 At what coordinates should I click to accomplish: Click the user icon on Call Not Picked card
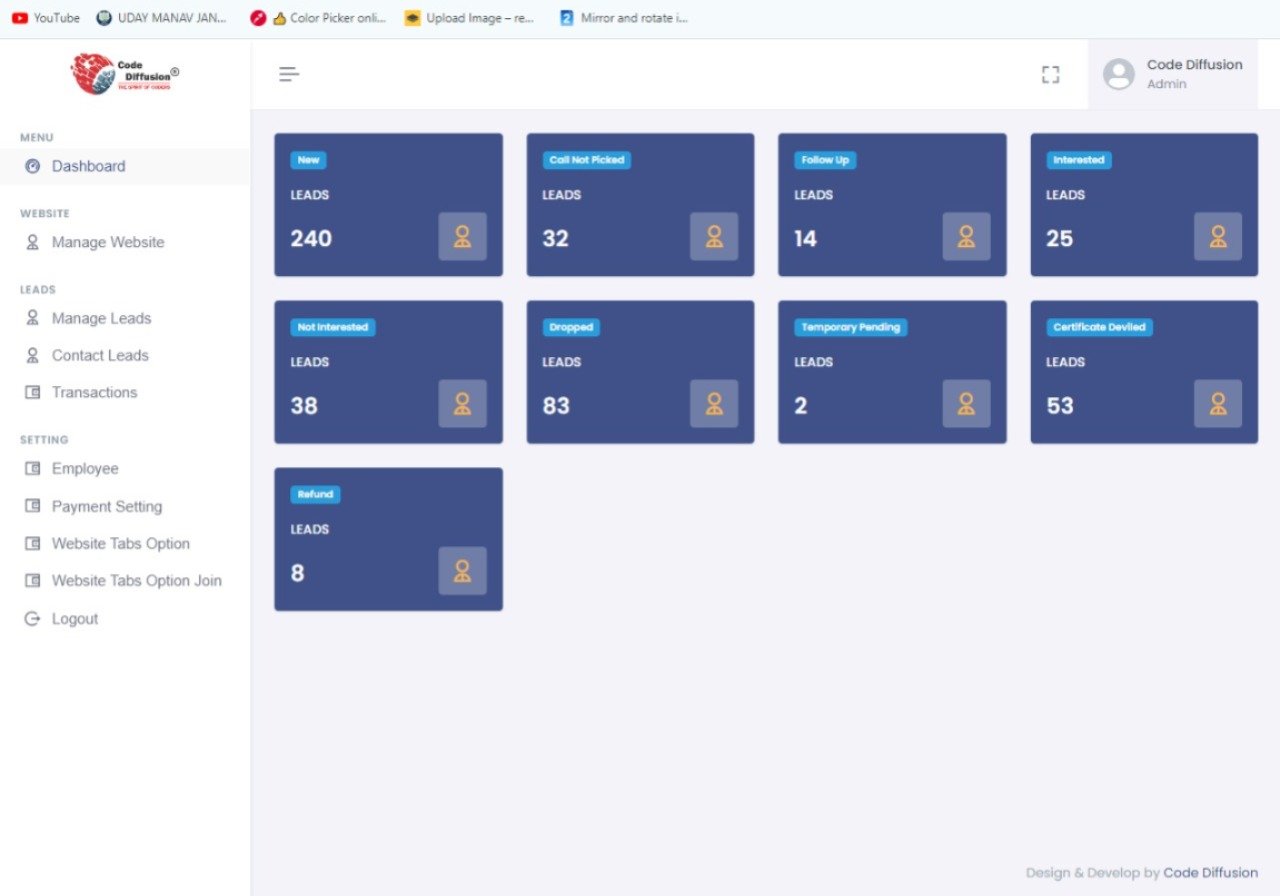(x=714, y=237)
